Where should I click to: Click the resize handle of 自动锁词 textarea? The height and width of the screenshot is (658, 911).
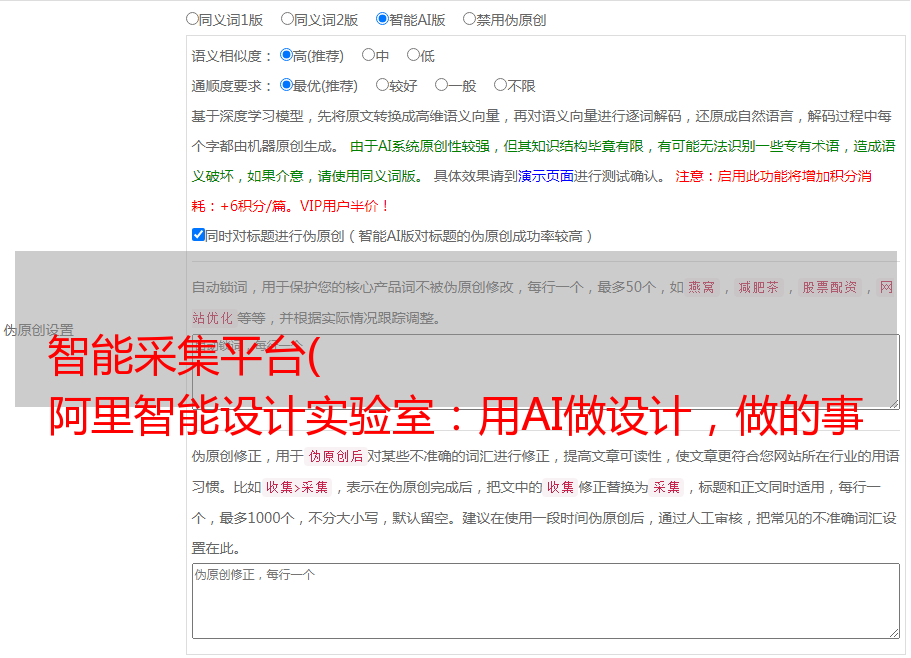893,402
